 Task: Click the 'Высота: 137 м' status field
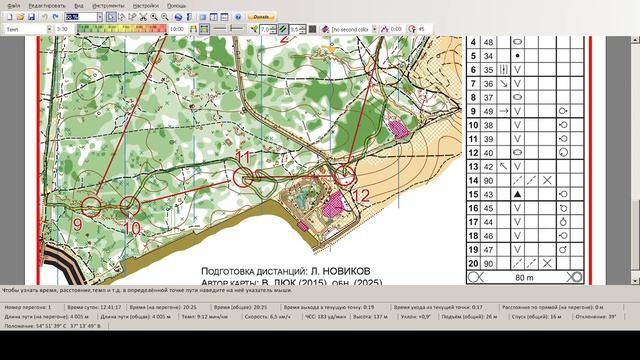click(x=371, y=316)
